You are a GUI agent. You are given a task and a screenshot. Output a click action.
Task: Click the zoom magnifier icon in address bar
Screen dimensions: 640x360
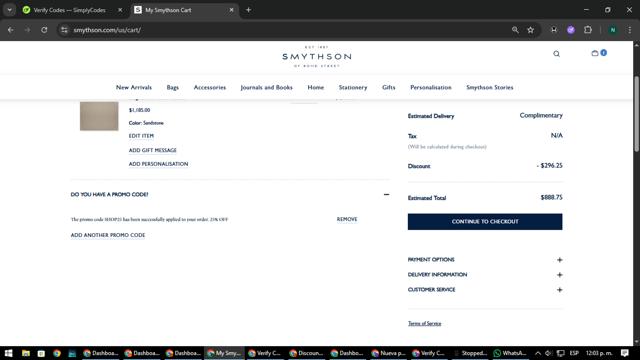pyautogui.click(x=515, y=30)
